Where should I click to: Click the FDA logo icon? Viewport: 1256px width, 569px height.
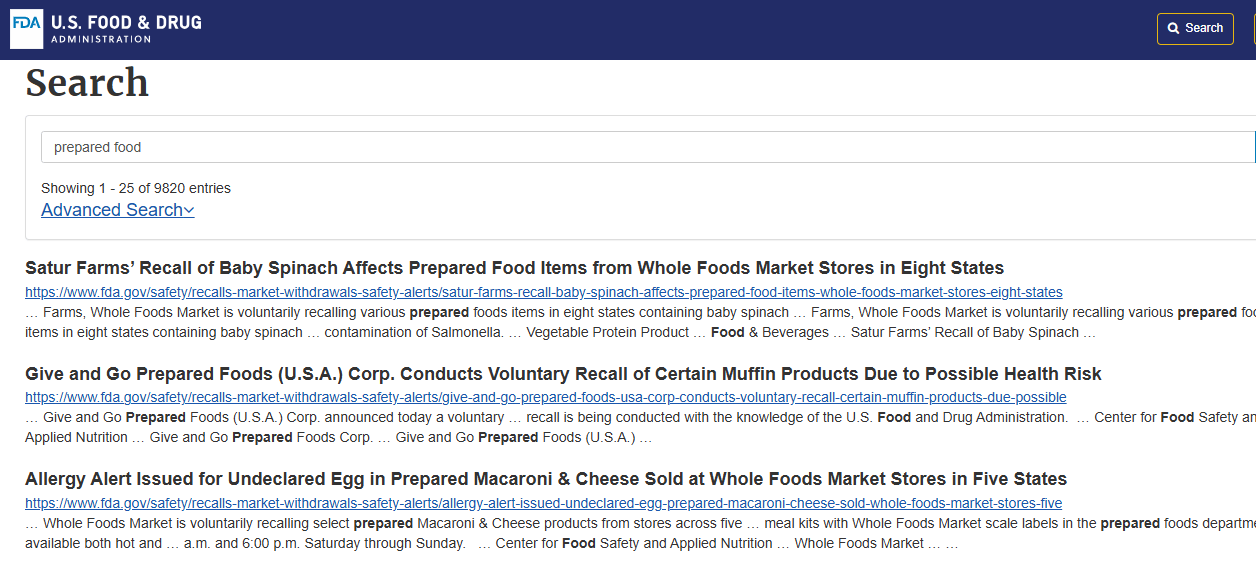point(26,28)
